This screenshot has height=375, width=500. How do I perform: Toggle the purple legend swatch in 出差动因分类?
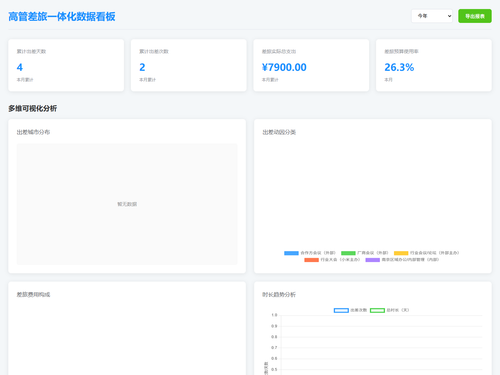click(x=373, y=260)
